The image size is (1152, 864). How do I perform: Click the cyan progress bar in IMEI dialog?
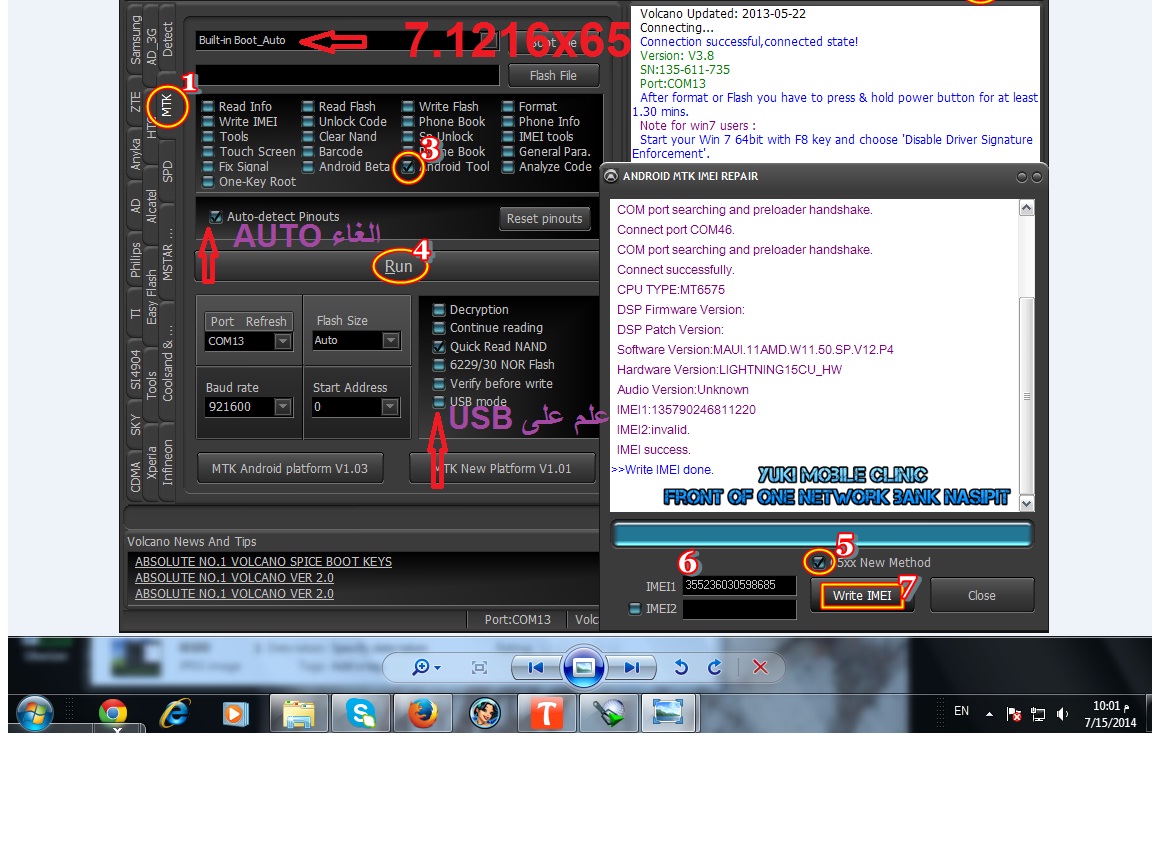[822, 534]
